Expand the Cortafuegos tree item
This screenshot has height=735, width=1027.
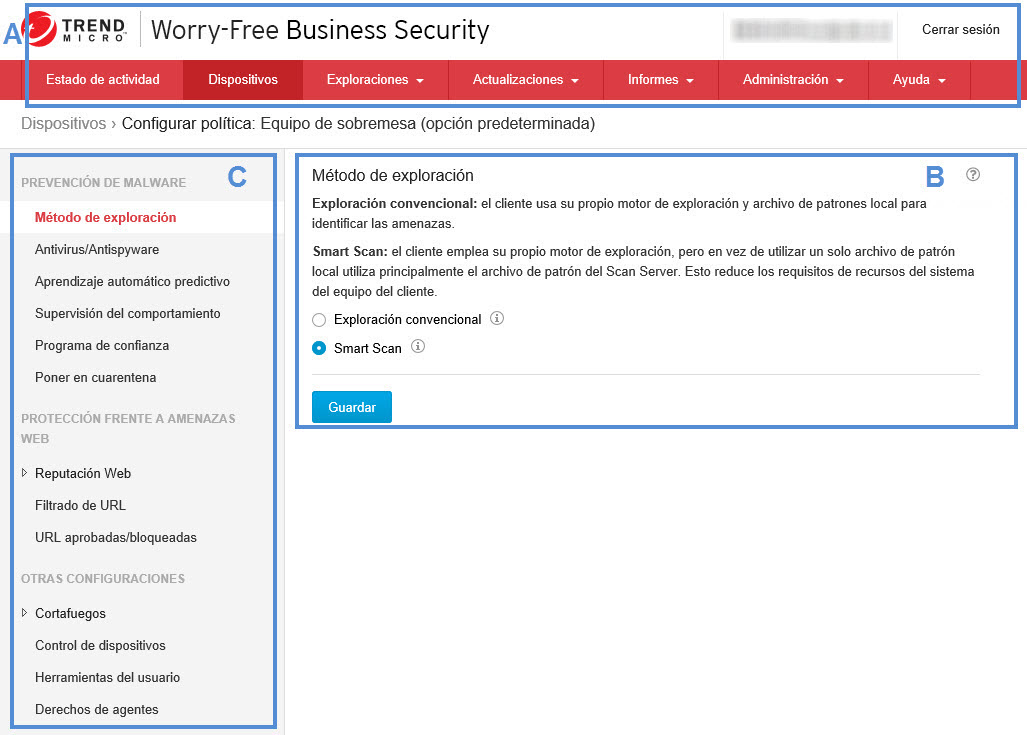point(24,613)
